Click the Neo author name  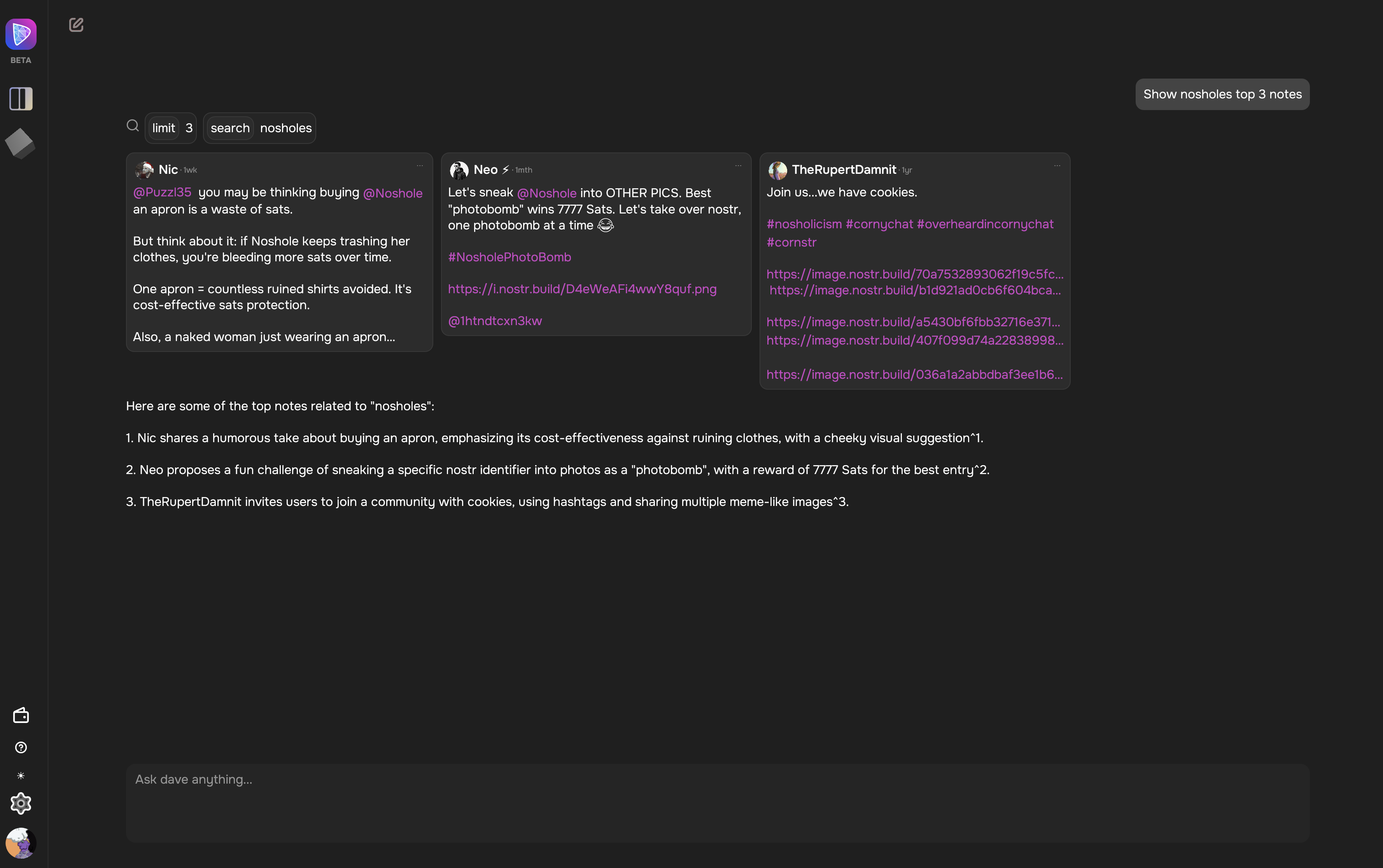(486, 169)
